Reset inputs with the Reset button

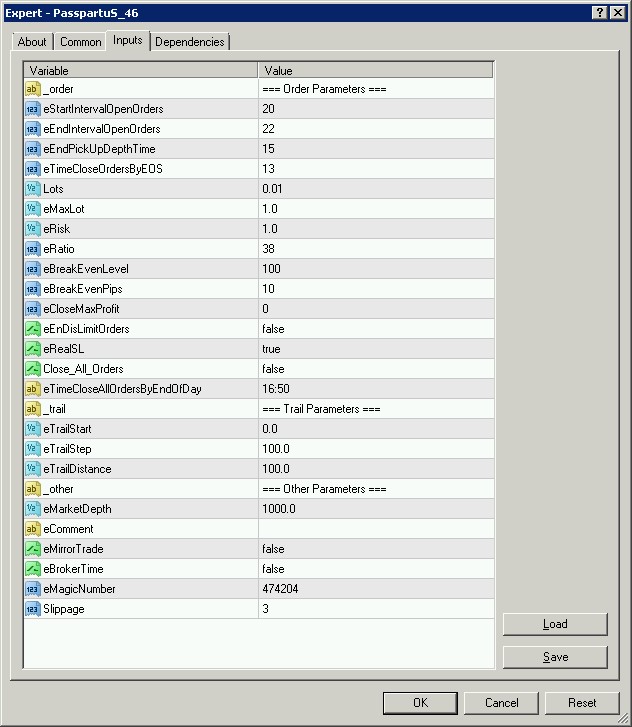tap(582, 703)
